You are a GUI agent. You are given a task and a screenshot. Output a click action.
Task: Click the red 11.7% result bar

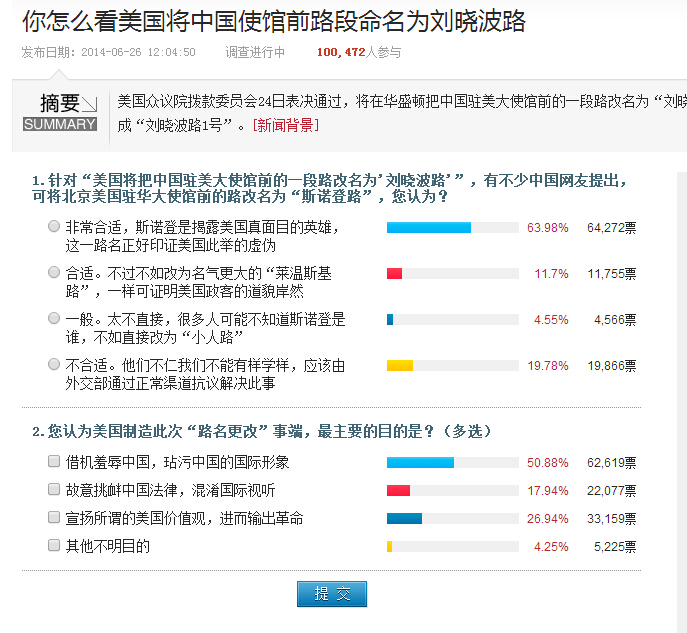click(394, 273)
